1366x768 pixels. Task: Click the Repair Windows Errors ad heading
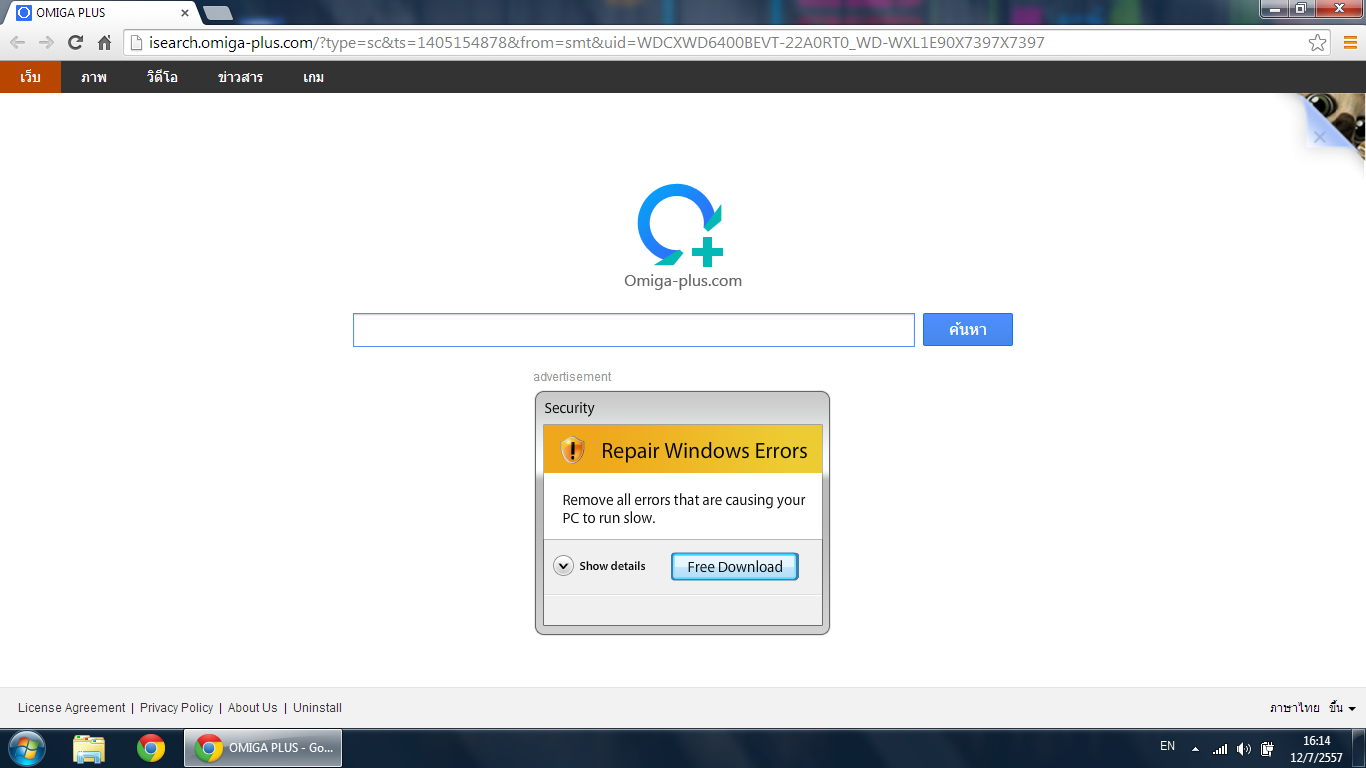704,451
